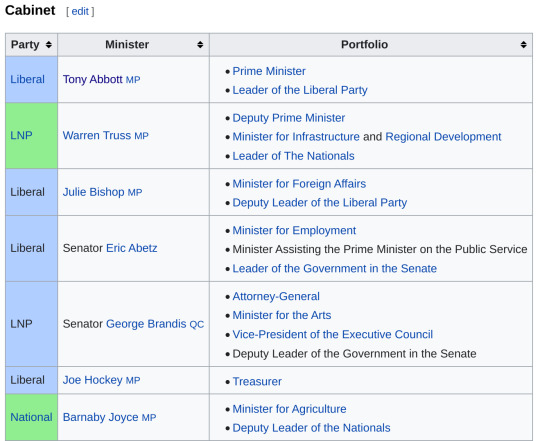
Task: Open Warren Truss's page
Action: [97, 136]
